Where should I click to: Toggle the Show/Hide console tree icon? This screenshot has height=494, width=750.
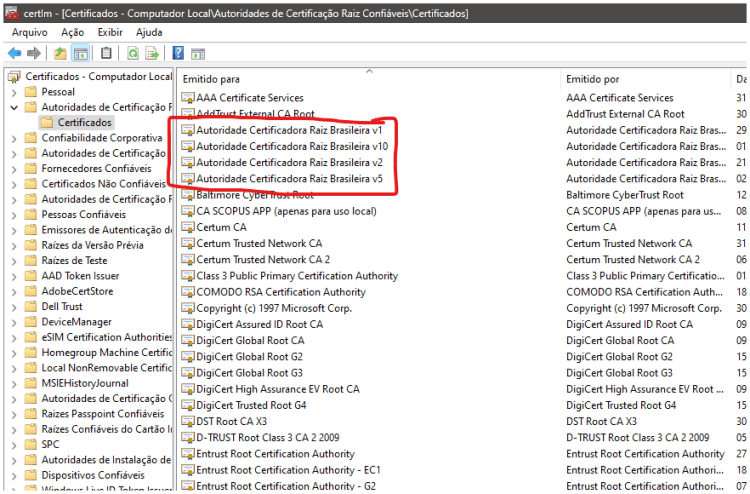tap(80, 53)
